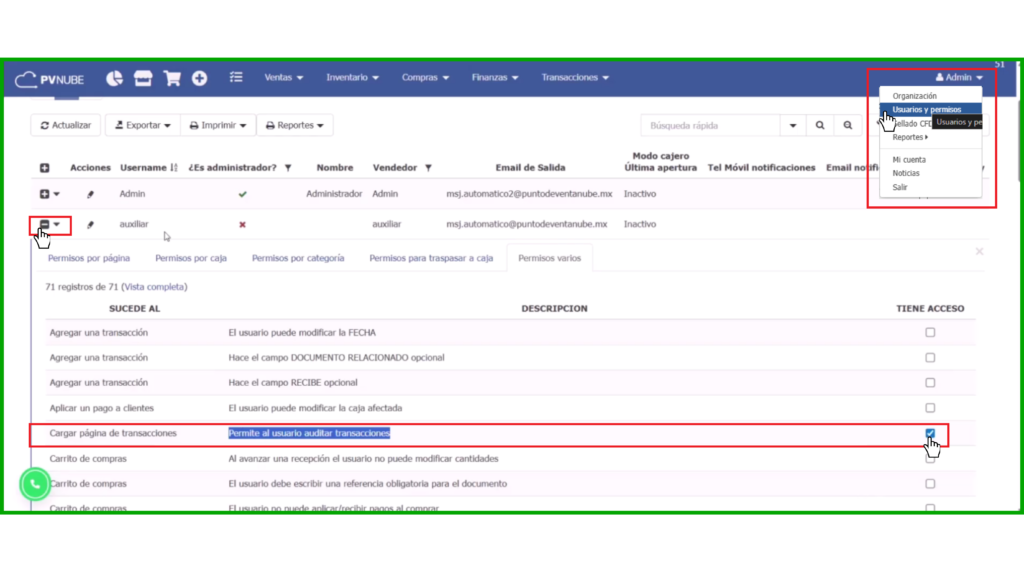This screenshot has width=1024, height=576.
Task: Click the shopping cart icon
Action: [x=172, y=78]
